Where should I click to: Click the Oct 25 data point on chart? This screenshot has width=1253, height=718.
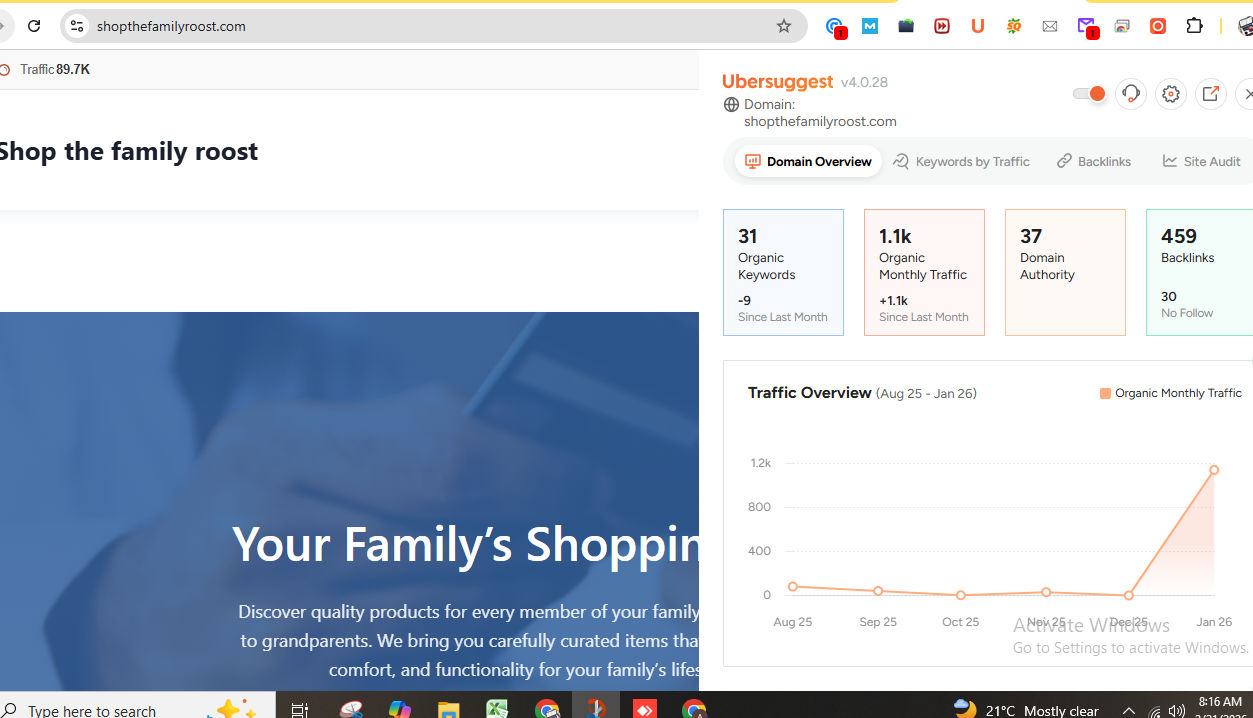click(961, 595)
